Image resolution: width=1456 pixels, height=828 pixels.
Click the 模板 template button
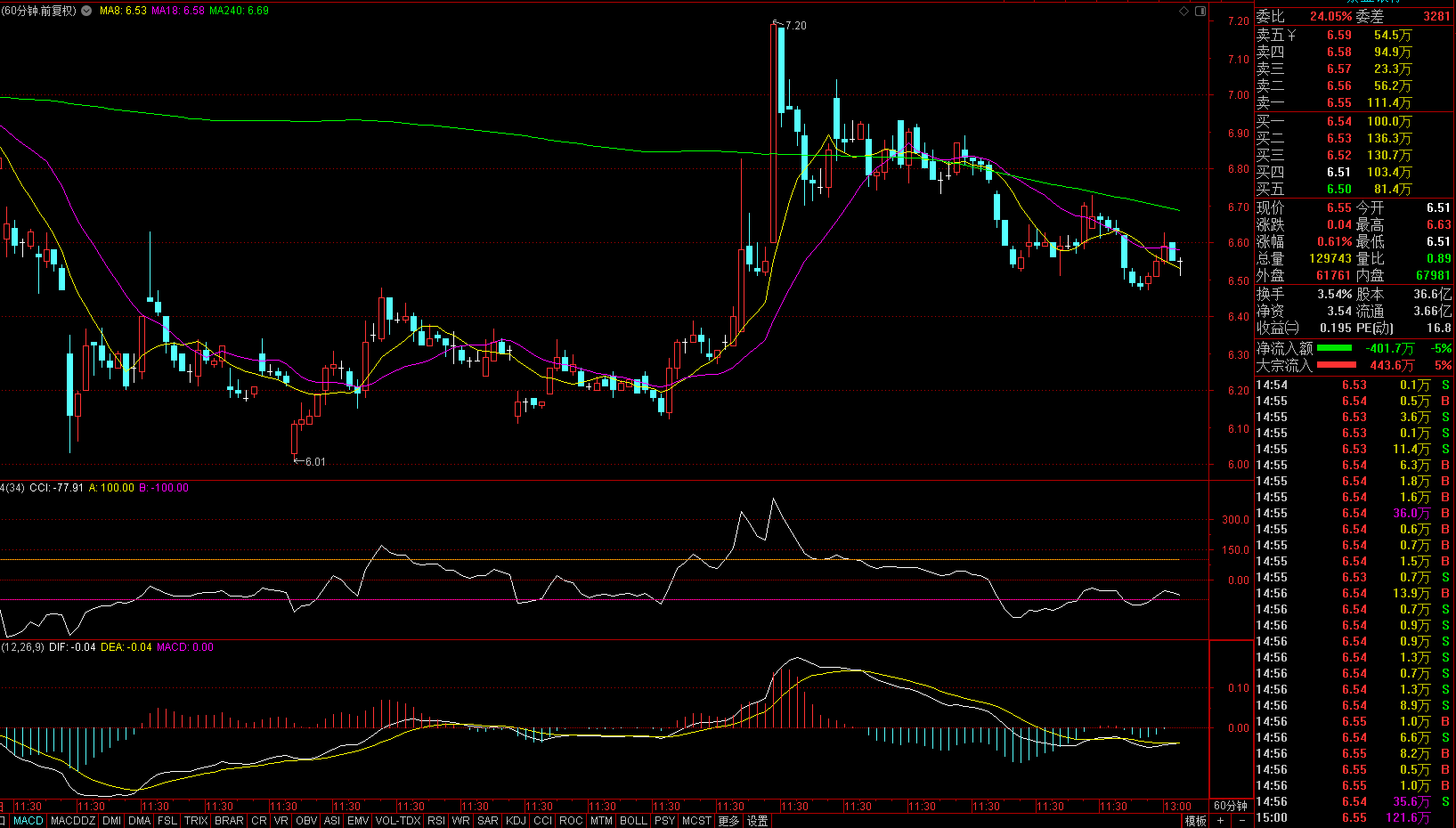tap(1195, 821)
